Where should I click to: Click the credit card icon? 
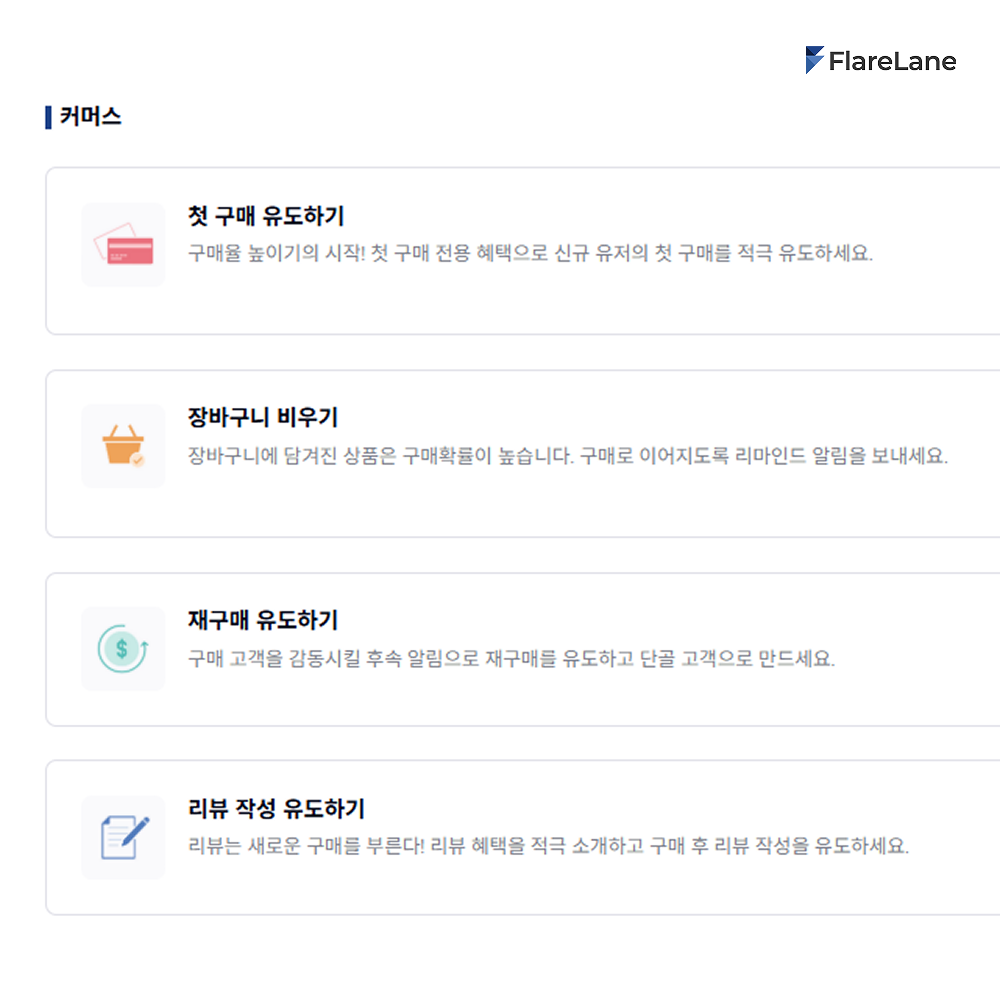click(x=123, y=244)
